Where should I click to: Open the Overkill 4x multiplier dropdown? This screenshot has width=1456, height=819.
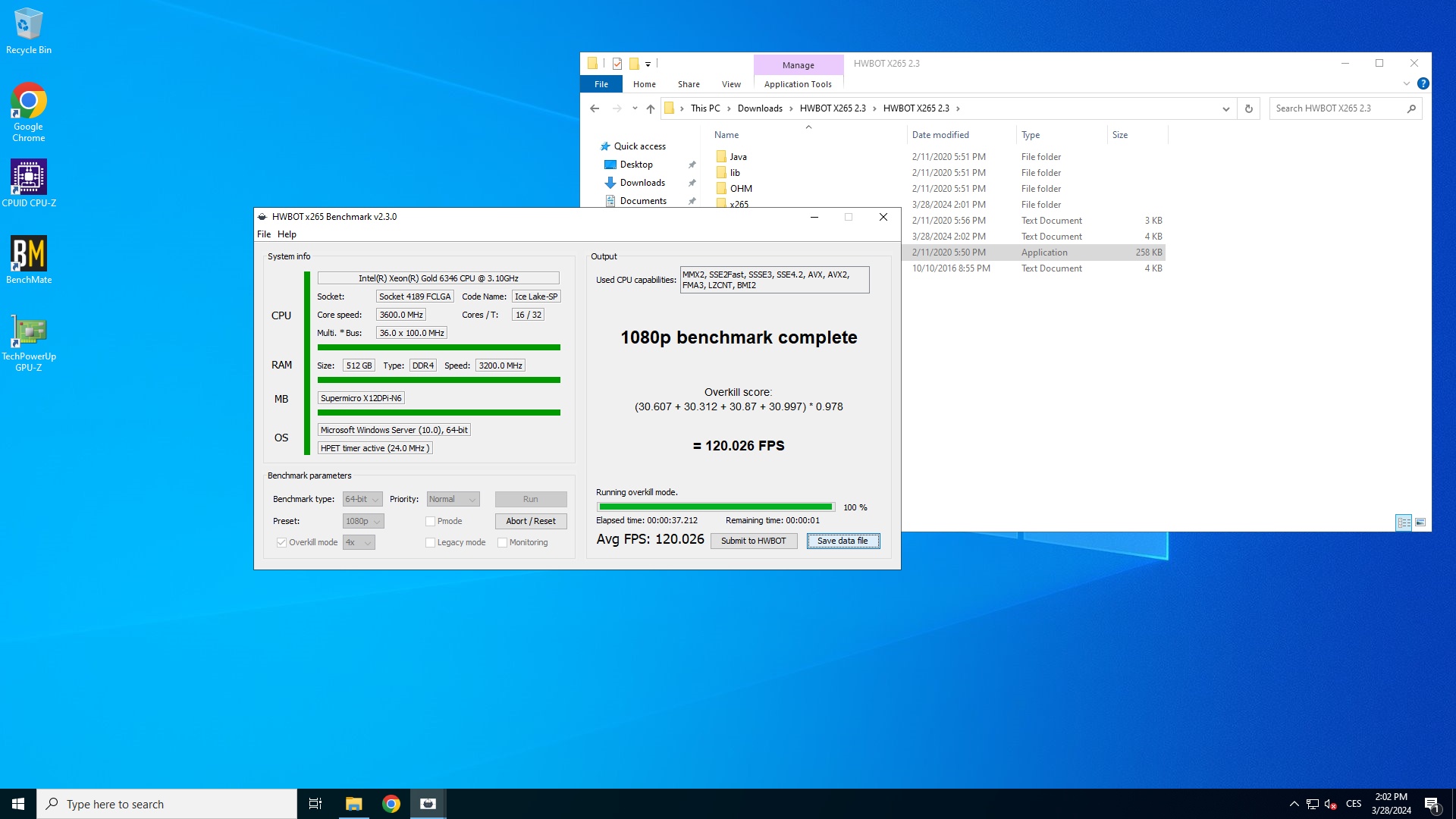pyautogui.click(x=359, y=542)
